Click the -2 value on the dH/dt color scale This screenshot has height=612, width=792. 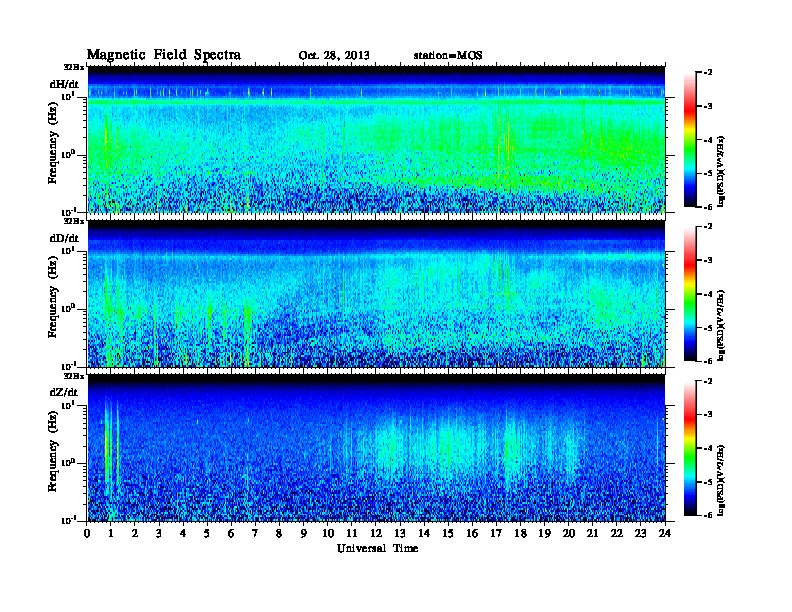708,73
